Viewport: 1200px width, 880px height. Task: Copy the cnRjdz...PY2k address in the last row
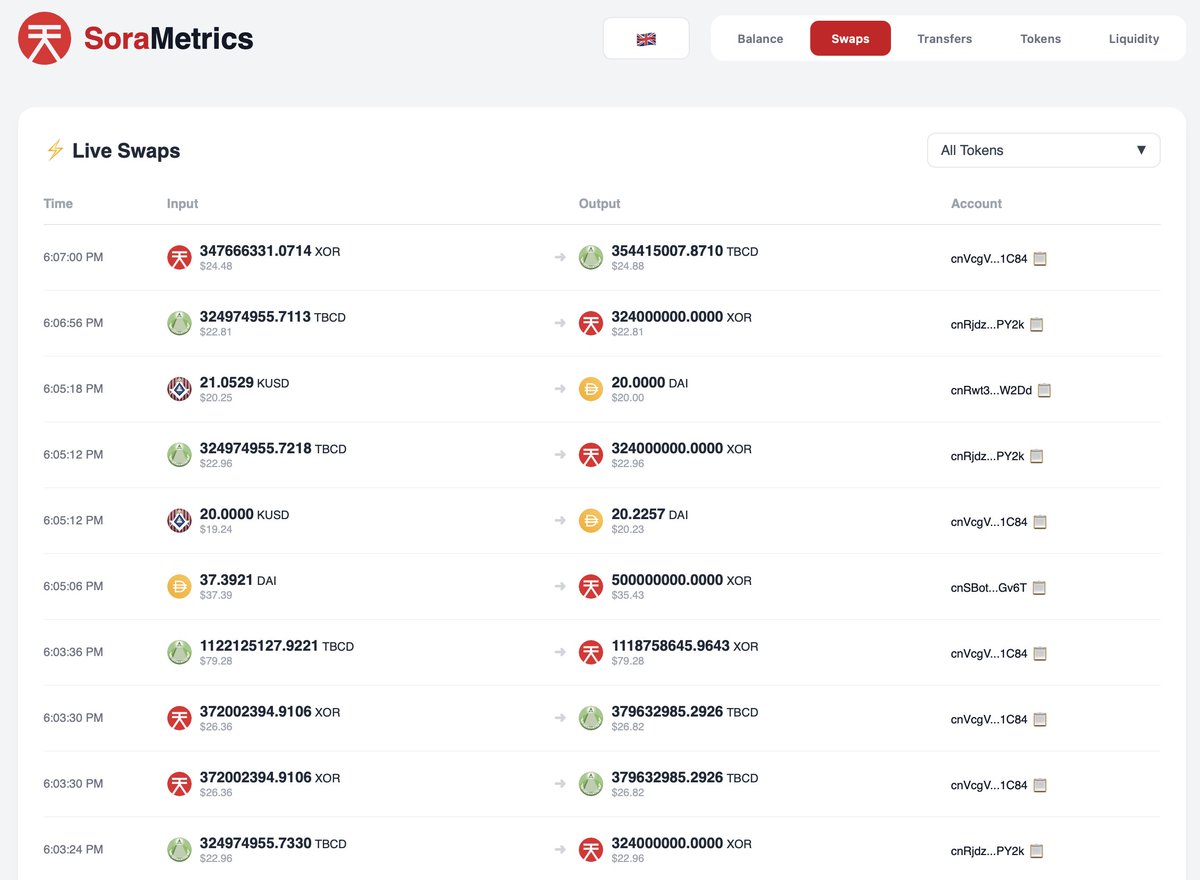point(1036,851)
